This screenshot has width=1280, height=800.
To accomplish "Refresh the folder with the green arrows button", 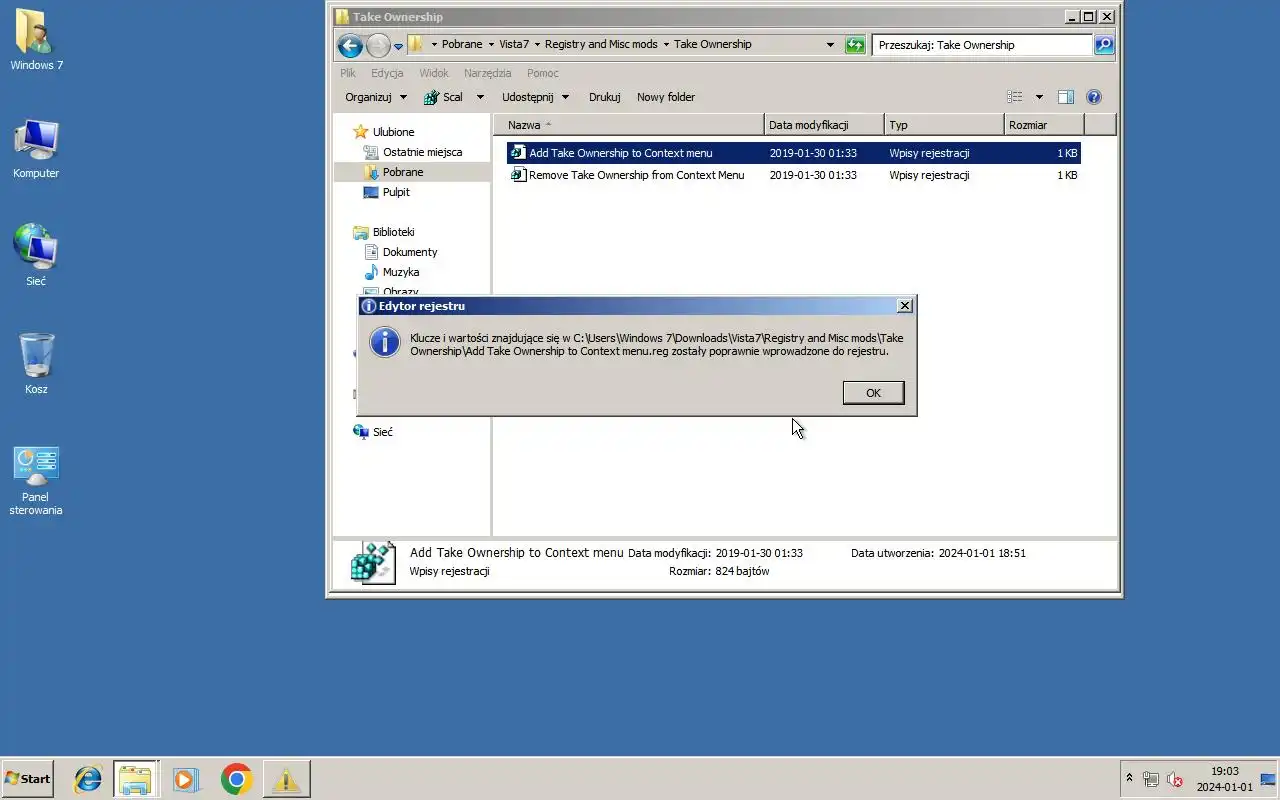I will 855,45.
